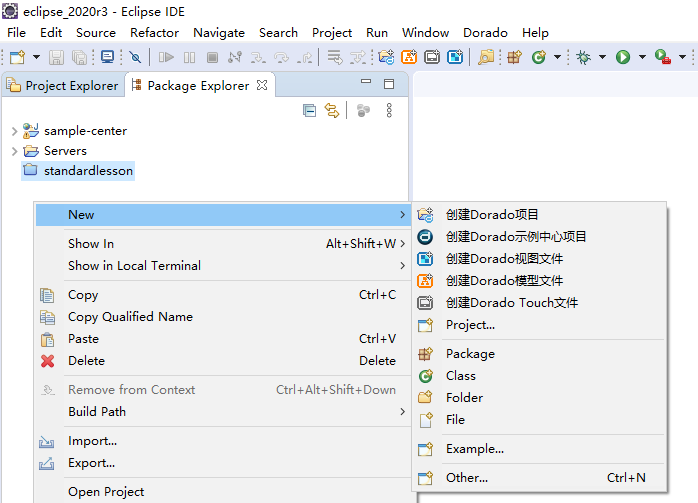This screenshot has width=698, height=503.
Task: Click the Save All toolbar icon
Action: point(79,57)
